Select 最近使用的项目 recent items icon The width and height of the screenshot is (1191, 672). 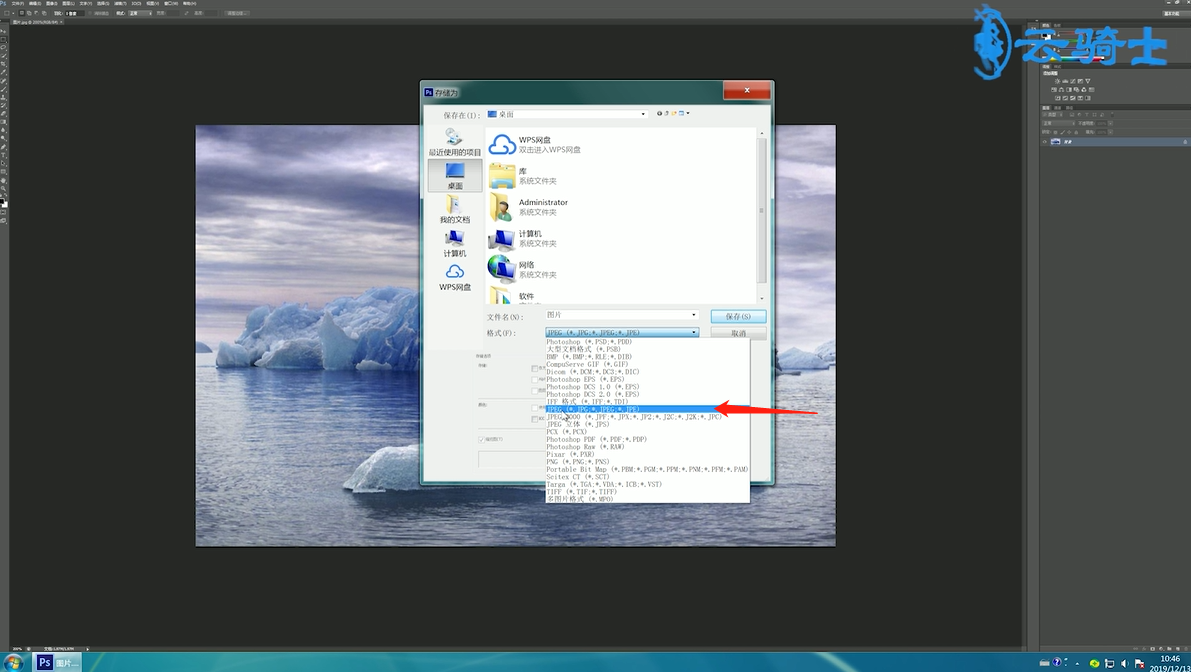pos(454,142)
